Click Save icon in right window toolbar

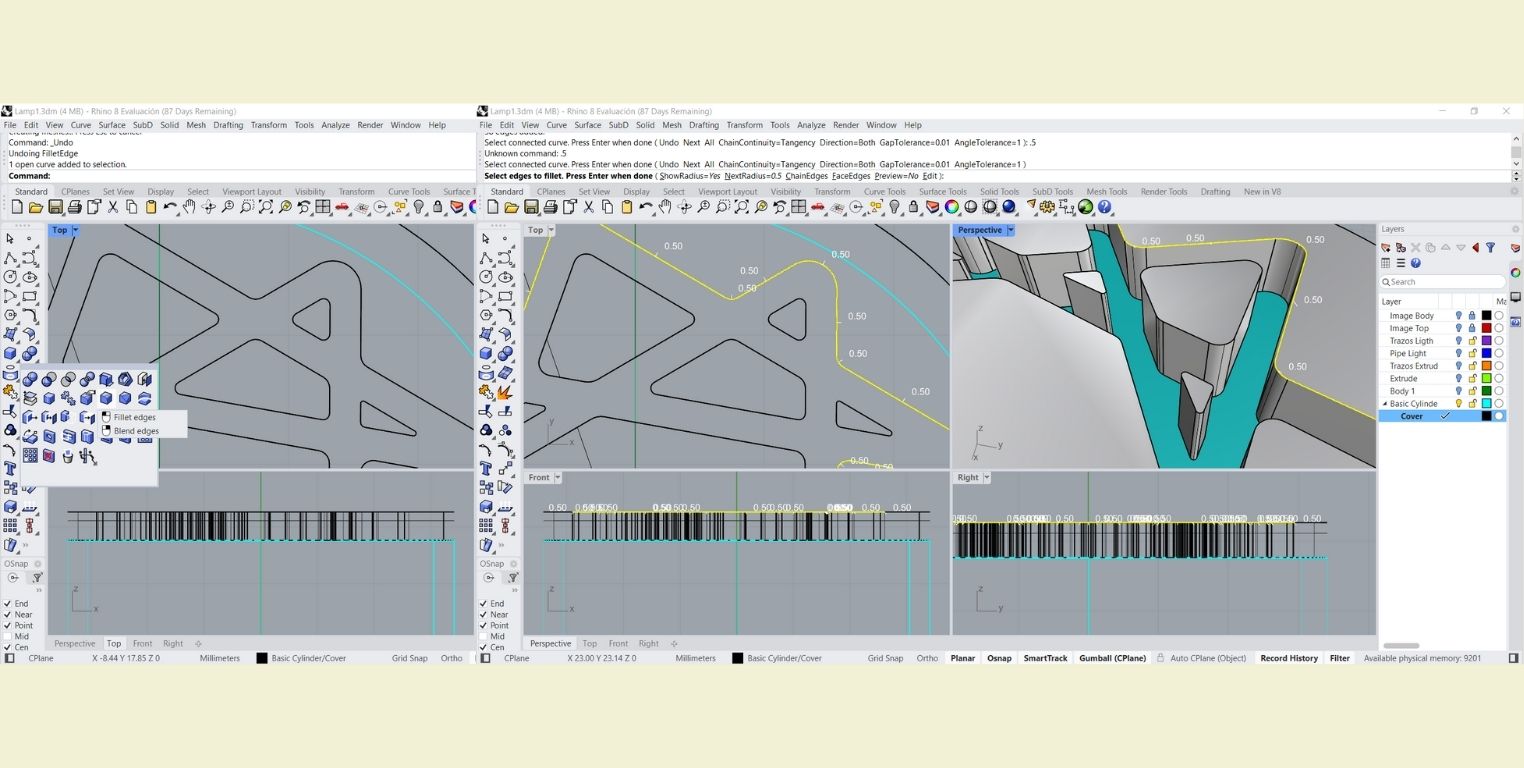pyautogui.click(x=530, y=207)
